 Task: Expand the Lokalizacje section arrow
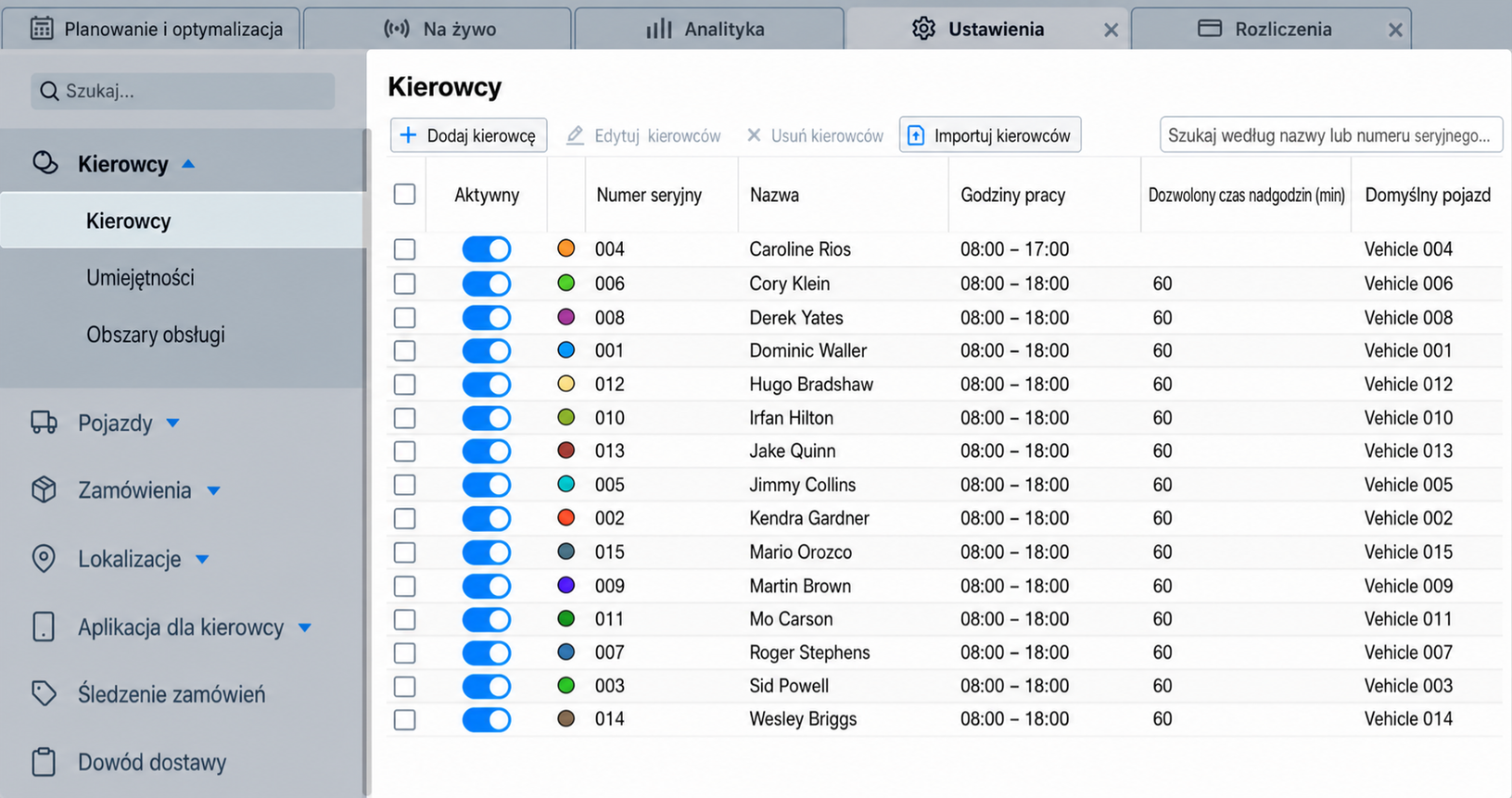click(202, 559)
